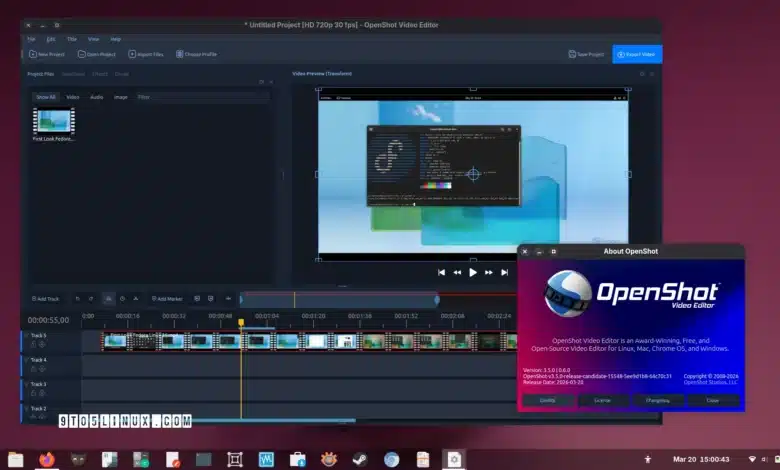Click the right zoom slider handle

(x=437, y=300)
